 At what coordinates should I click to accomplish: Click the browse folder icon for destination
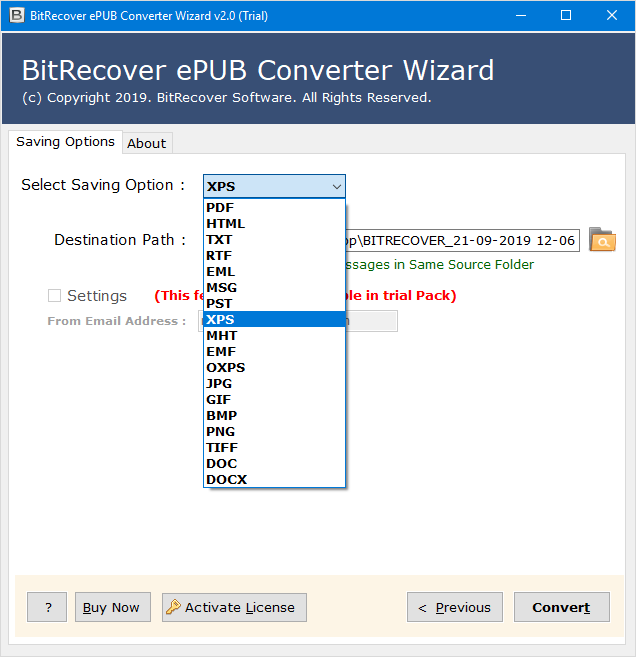(602, 240)
